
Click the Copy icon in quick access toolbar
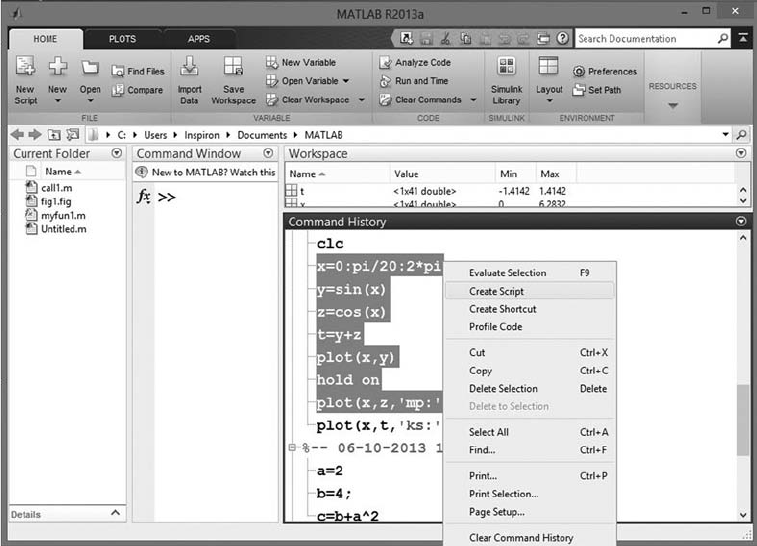coord(465,39)
